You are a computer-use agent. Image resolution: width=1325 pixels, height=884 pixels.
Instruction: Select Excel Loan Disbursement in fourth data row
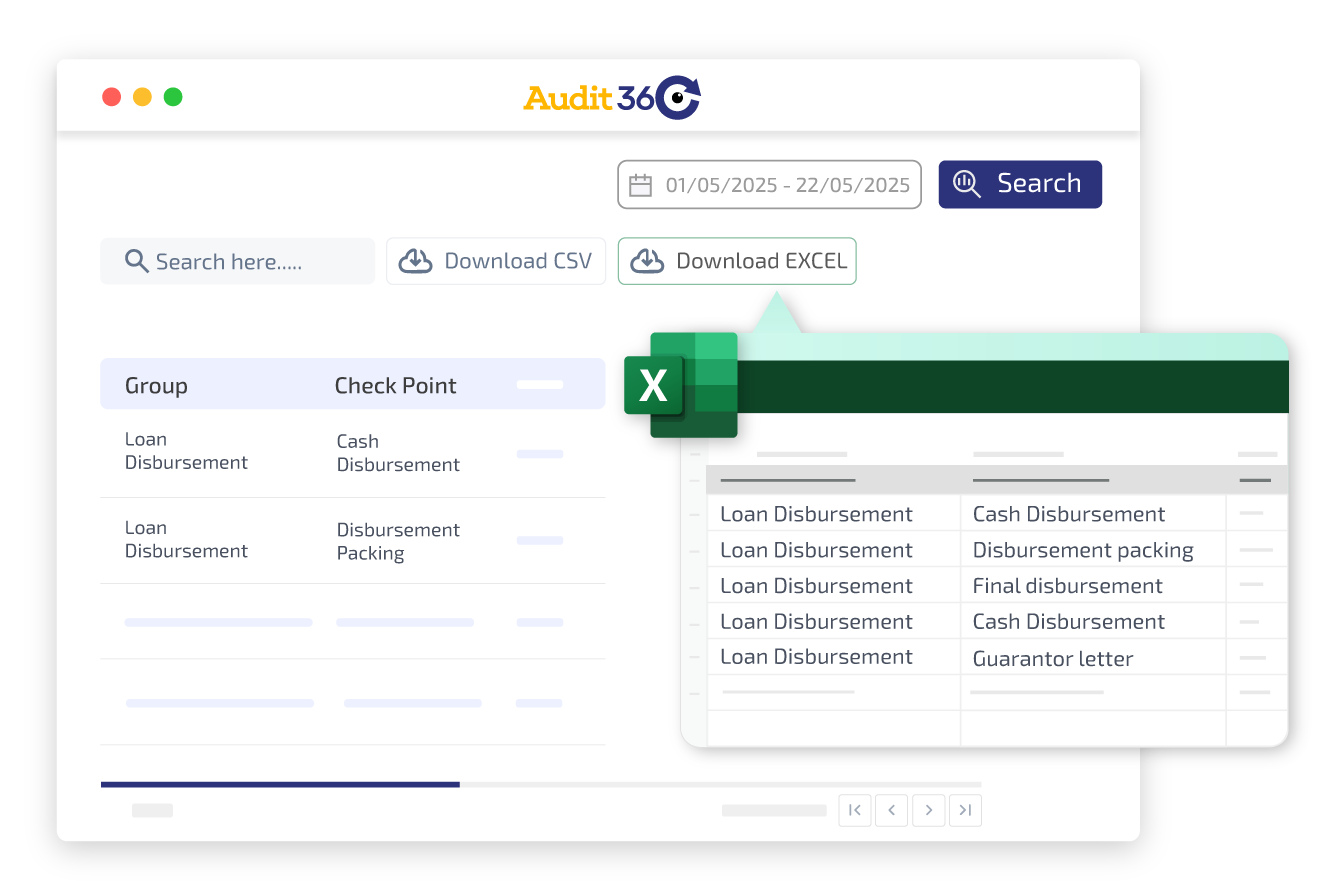pos(834,622)
